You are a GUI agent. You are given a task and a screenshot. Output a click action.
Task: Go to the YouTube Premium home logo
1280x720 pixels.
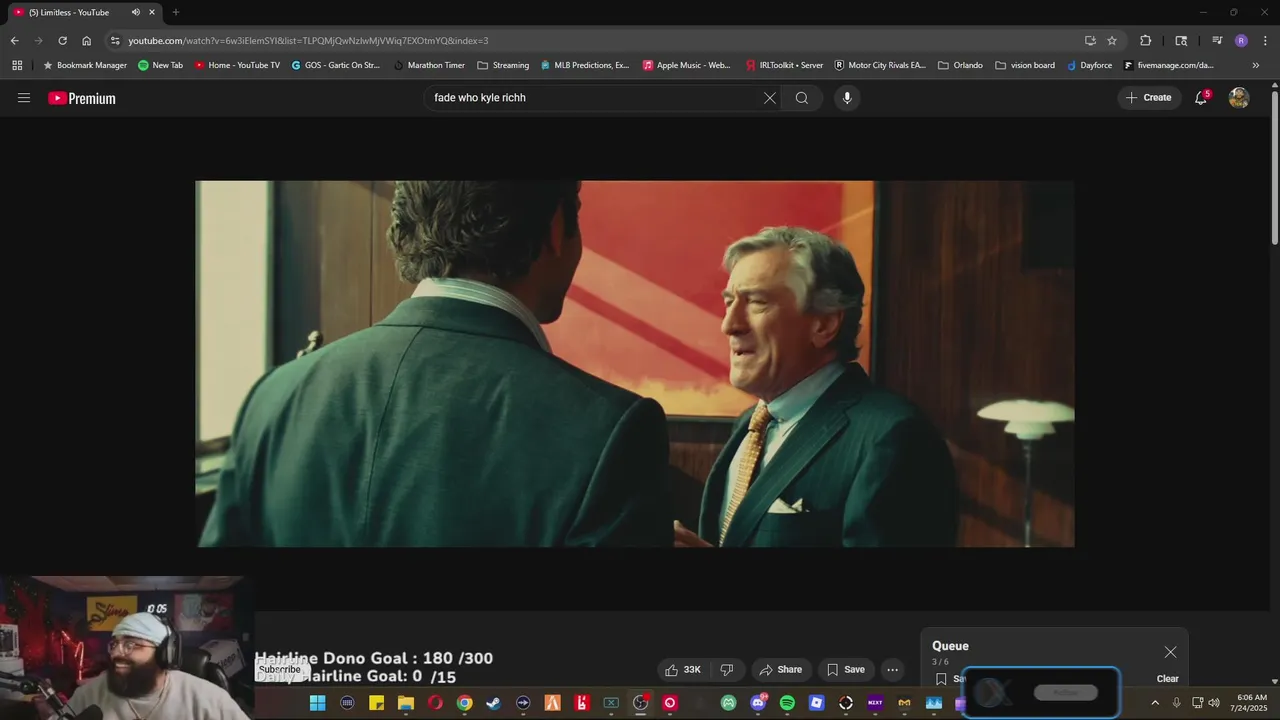pos(82,98)
